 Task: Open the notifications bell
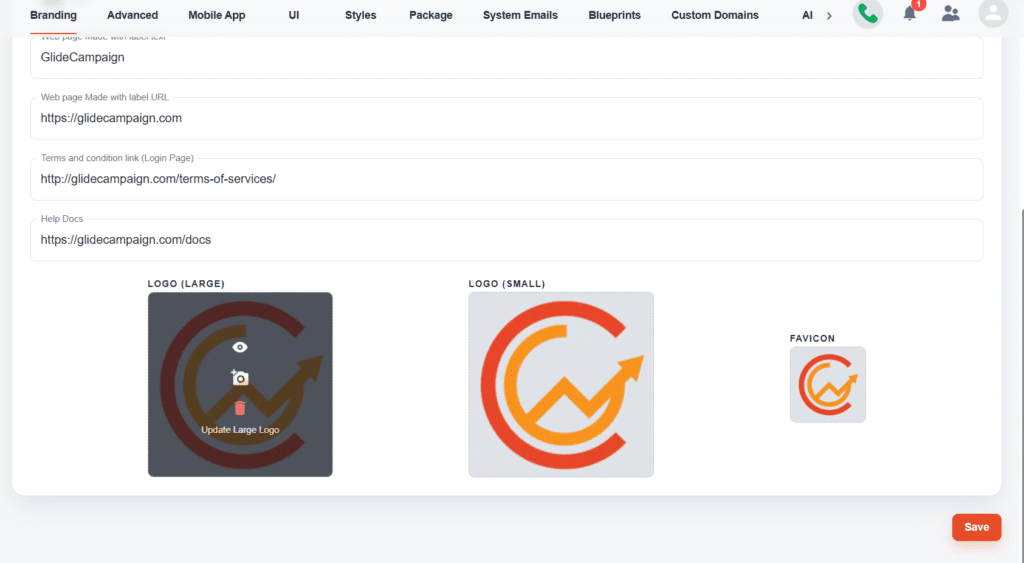pyautogui.click(x=910, y=13)
